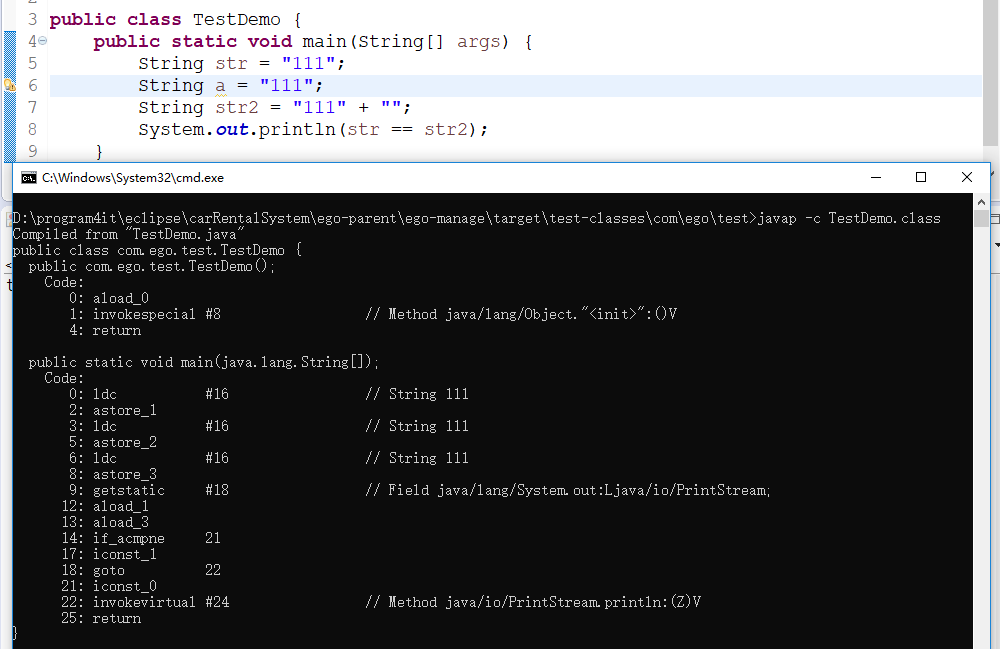
Task: Click the 'str2' variable on line 7
Action: (x=237, y=107)
